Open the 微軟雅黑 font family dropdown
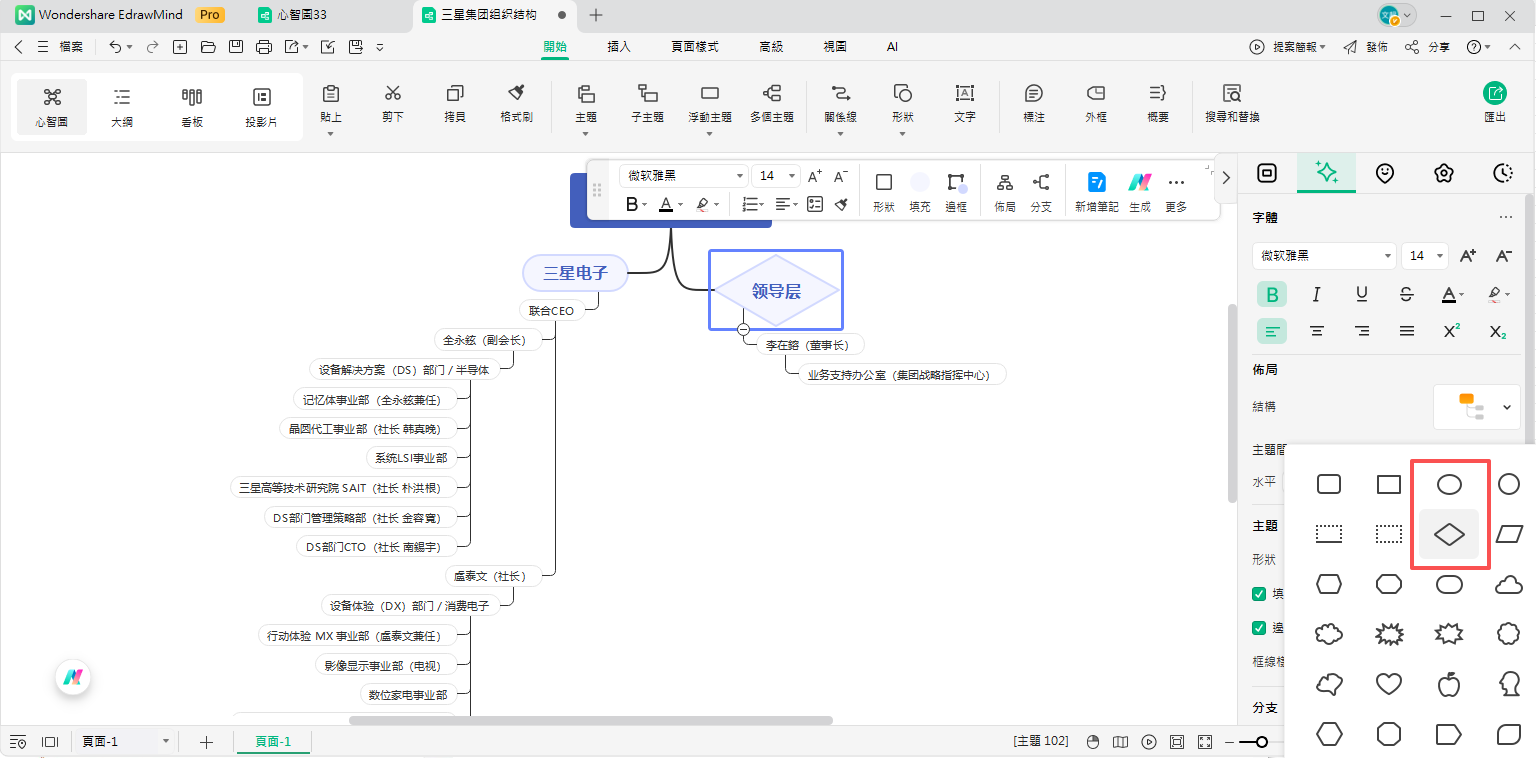This screenshot has height=758, width=1536. coord(1324,255)
